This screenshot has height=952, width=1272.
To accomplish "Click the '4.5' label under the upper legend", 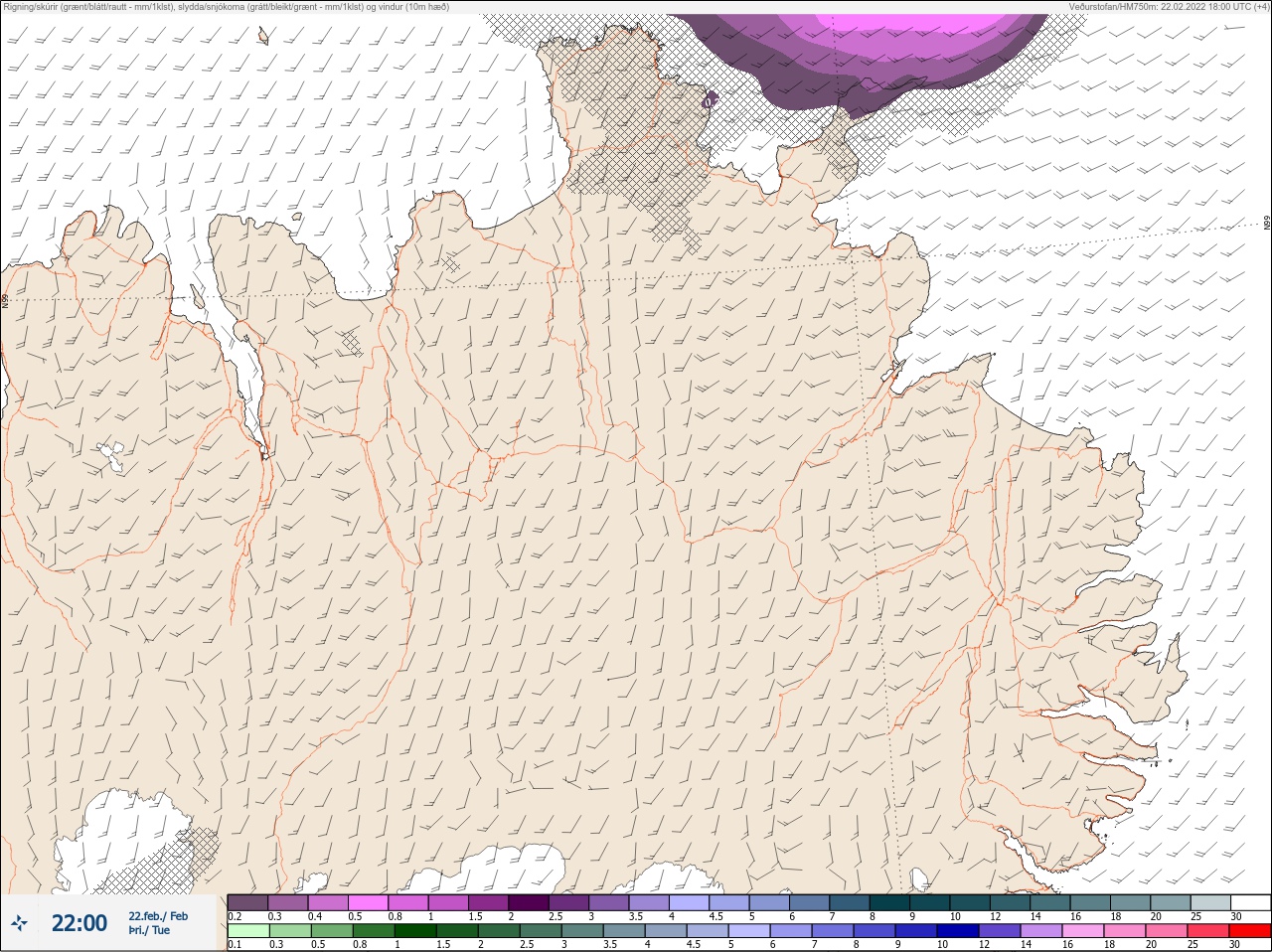I will [x=715, y=916].
